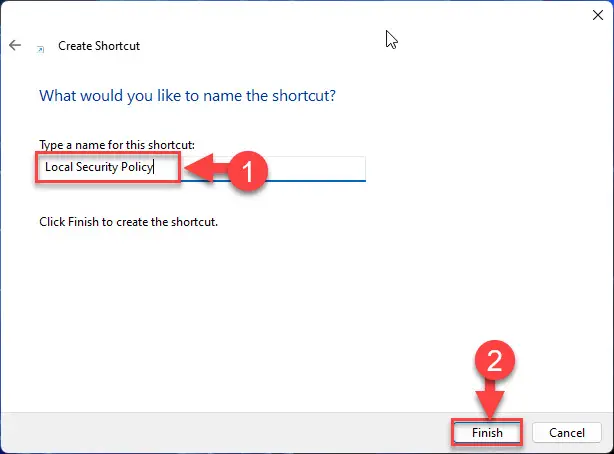Go back using the back arrow
Viewport: 614px width, 454px height.
[15, 45]
